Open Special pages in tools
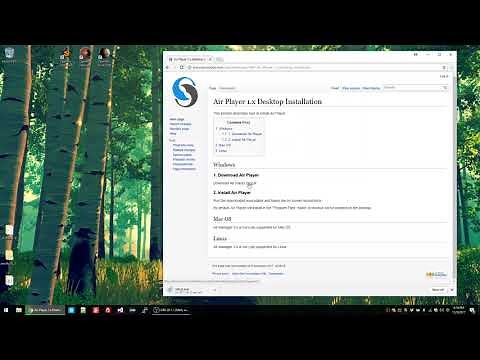 [182, 155]
